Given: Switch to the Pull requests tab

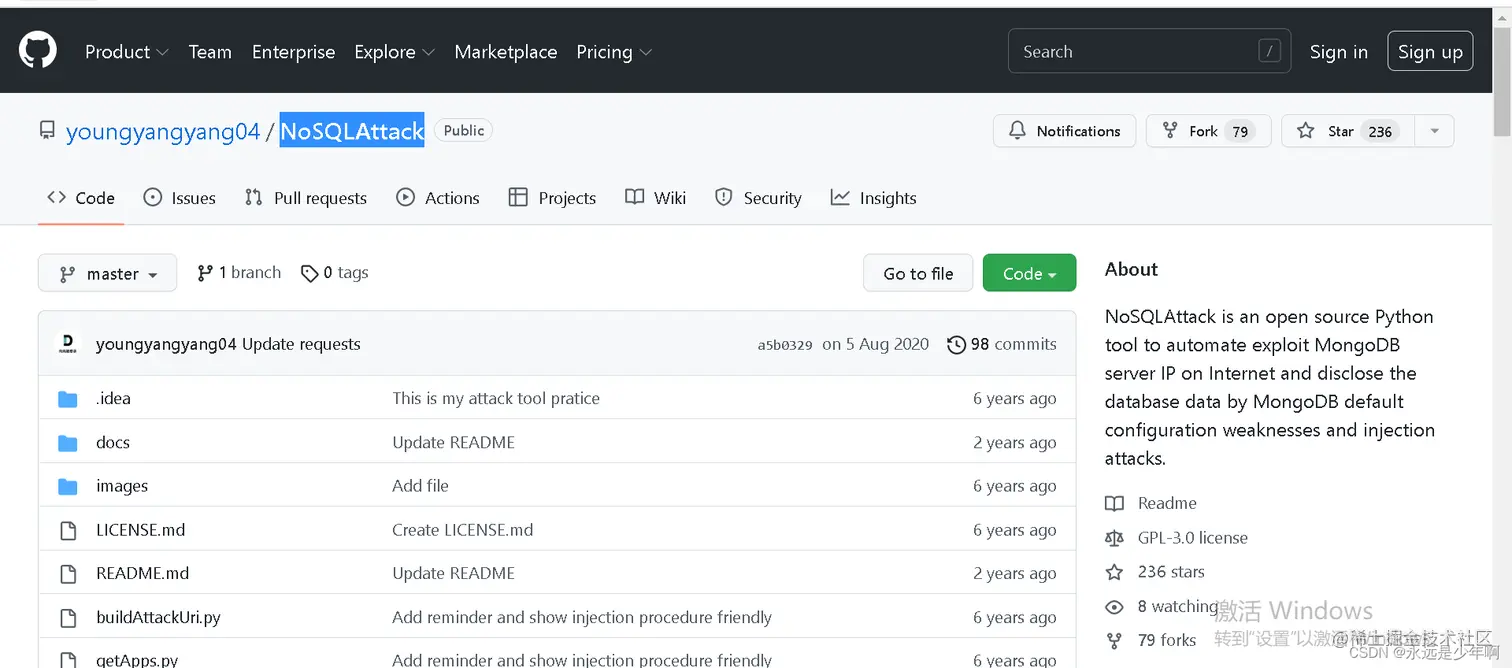Looking at the screenshot, I should click(306, 198).
